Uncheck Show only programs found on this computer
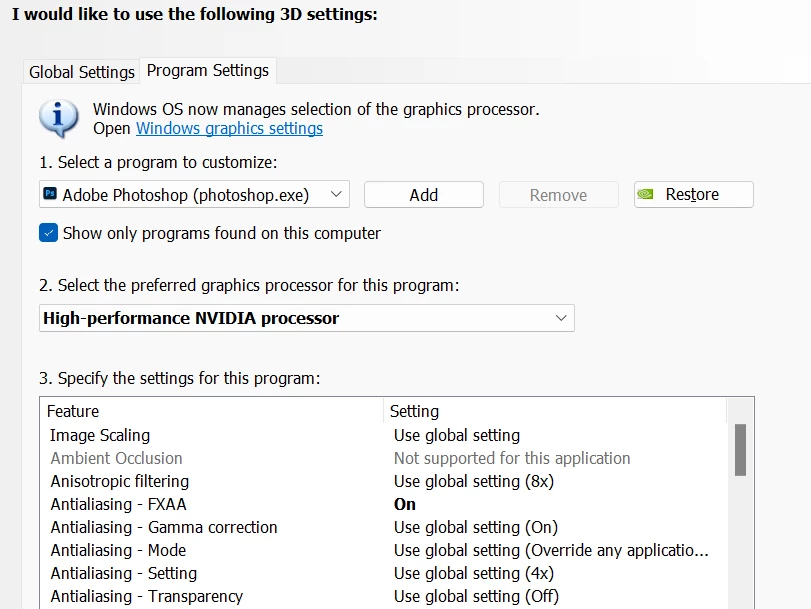The image size is (811, 609). 49,233
